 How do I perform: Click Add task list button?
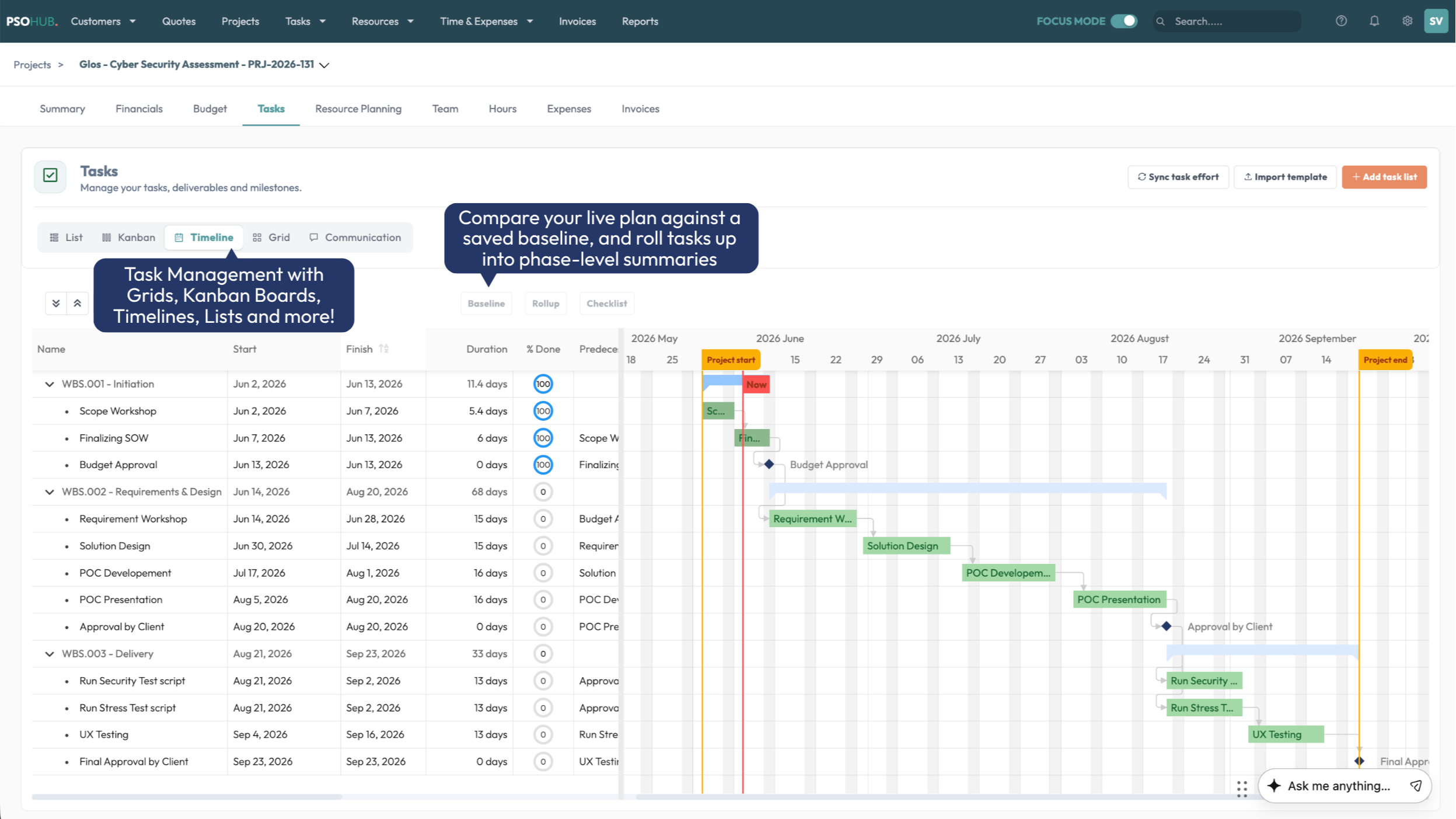(1384, 177)
